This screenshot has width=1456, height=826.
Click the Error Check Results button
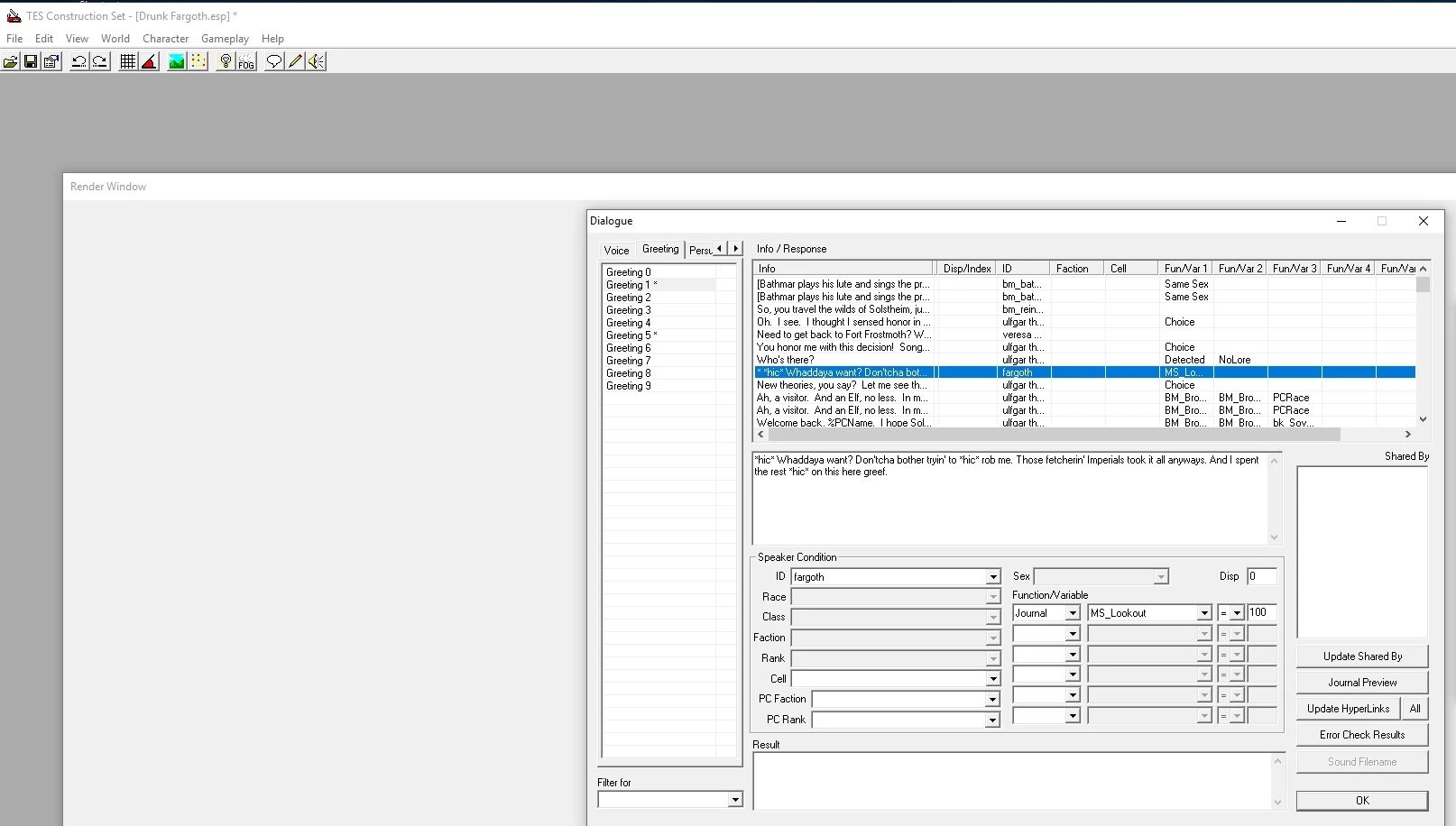click(x=1362, y=735)
